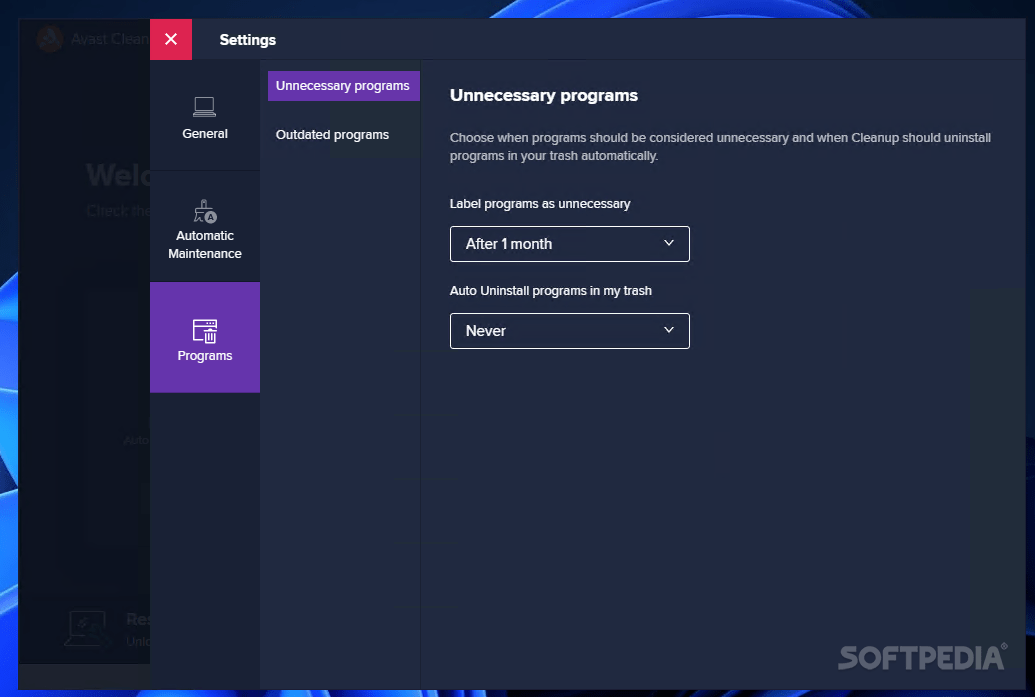Open Automatic Maintenance settings
Image resolution: width=1035 pixels, height=697 pixels.
pos(205,227)
